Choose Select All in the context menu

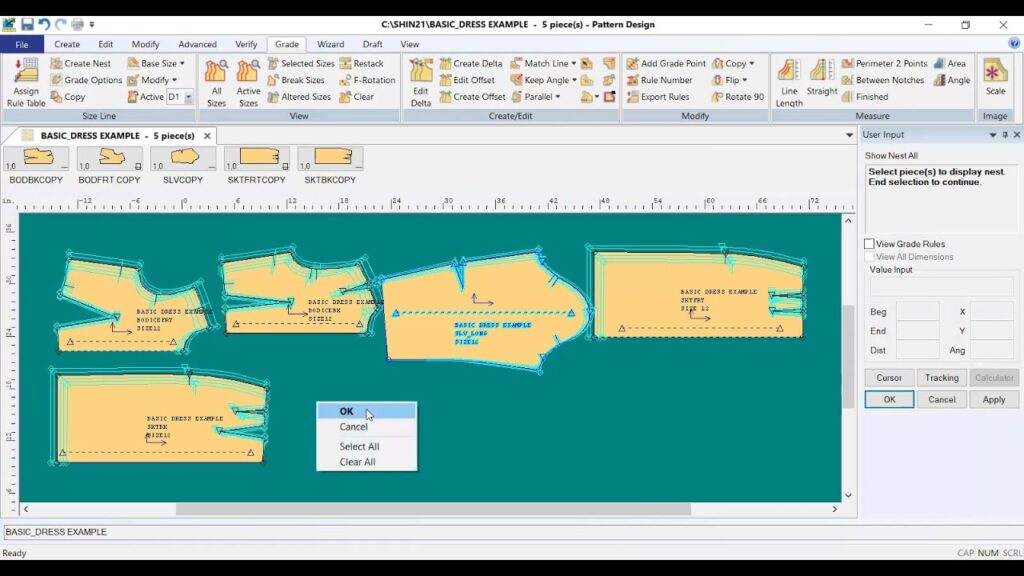359,447
